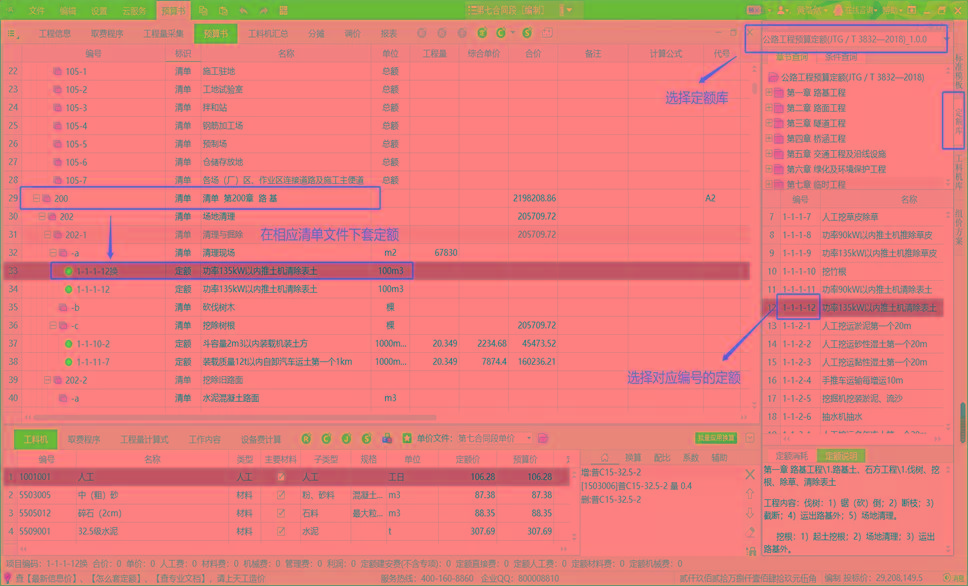
Task: Collapse row 200 清单 第200章 路基
Action: pyautogui.click(x=36, y=198)
